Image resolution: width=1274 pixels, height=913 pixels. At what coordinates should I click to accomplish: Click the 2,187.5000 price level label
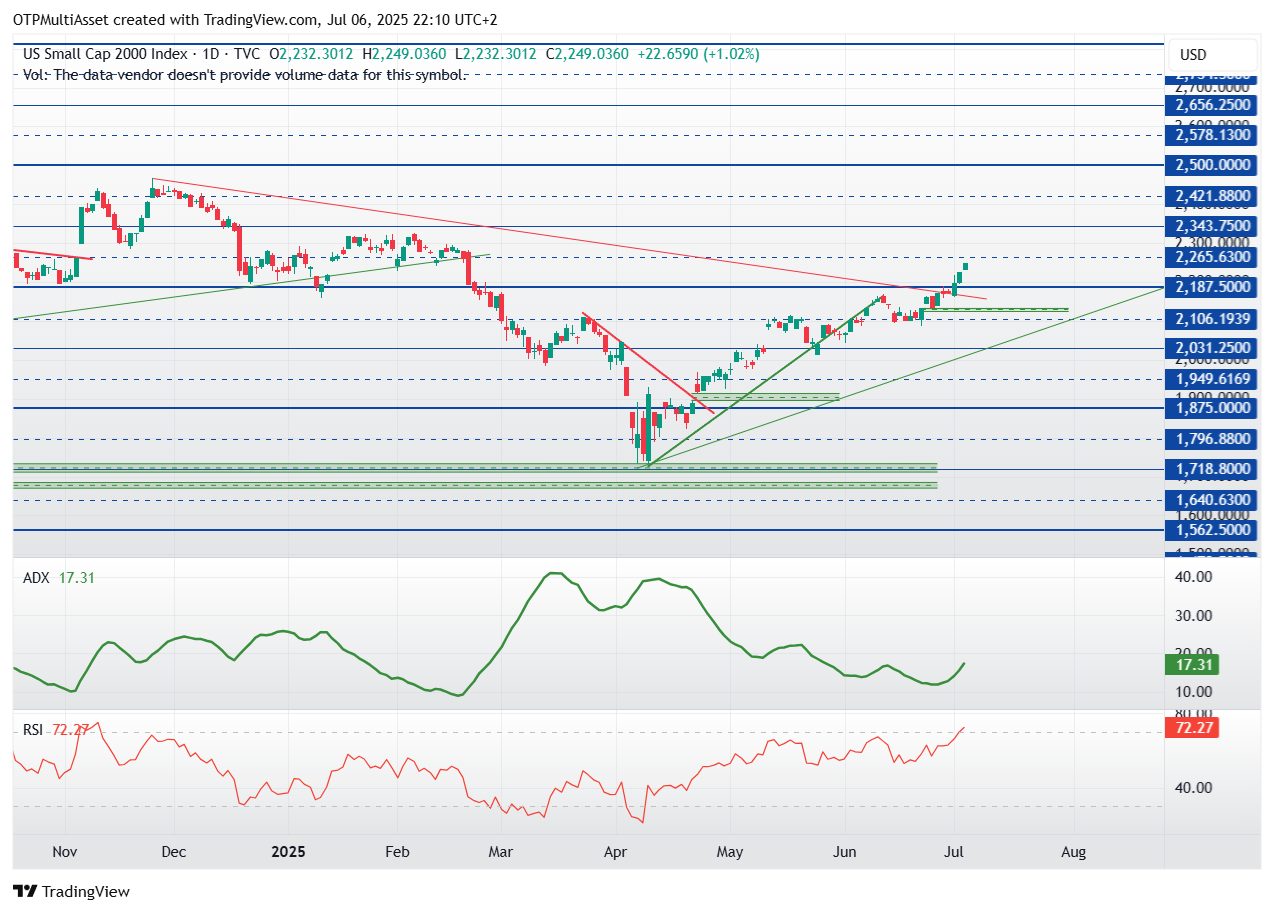pos(1213,287)
